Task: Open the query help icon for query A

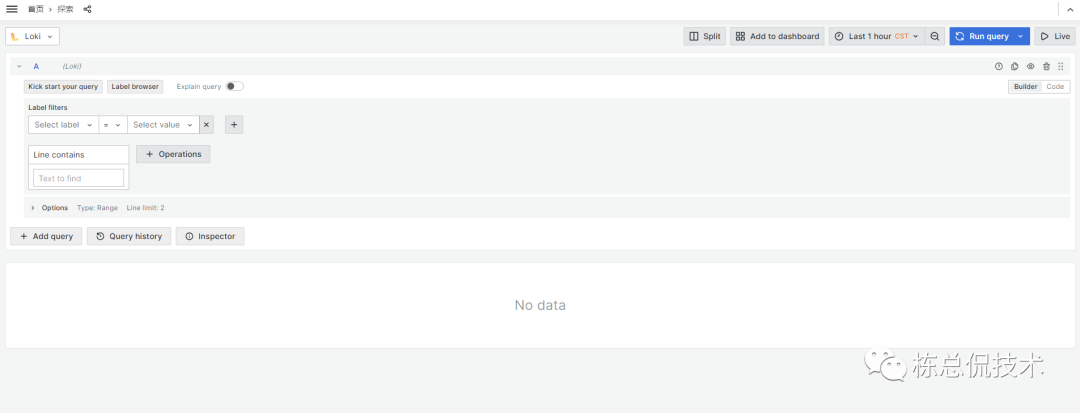Action: point(998,66)
